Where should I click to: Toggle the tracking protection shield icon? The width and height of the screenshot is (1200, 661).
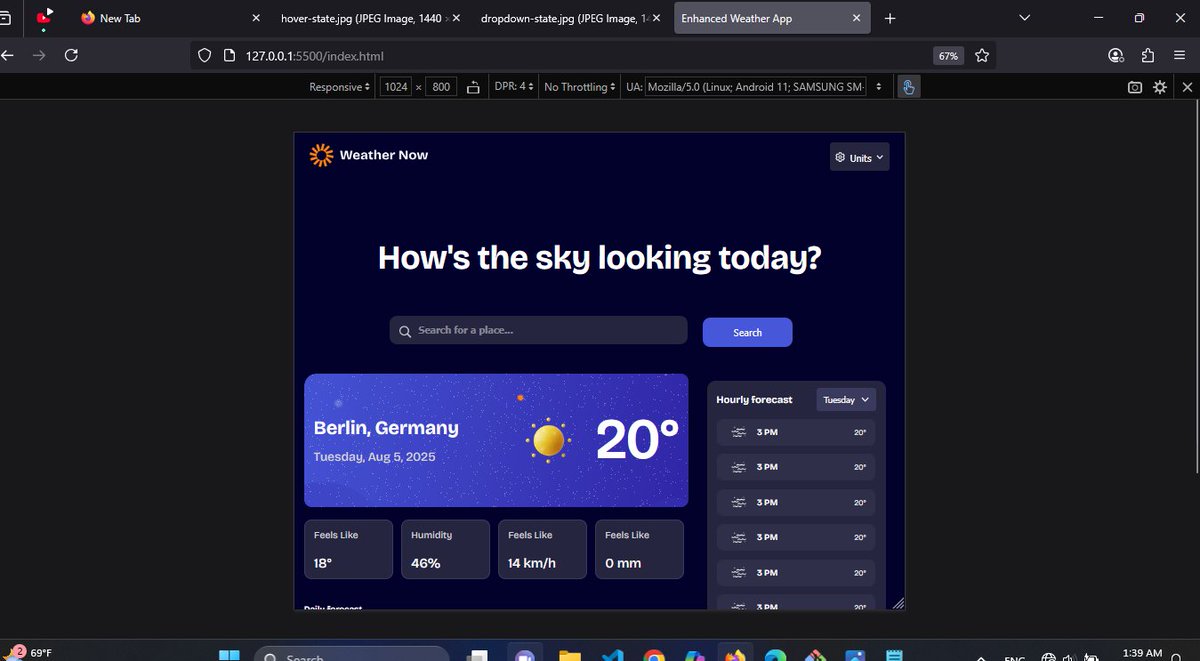[x=203, y=56]
